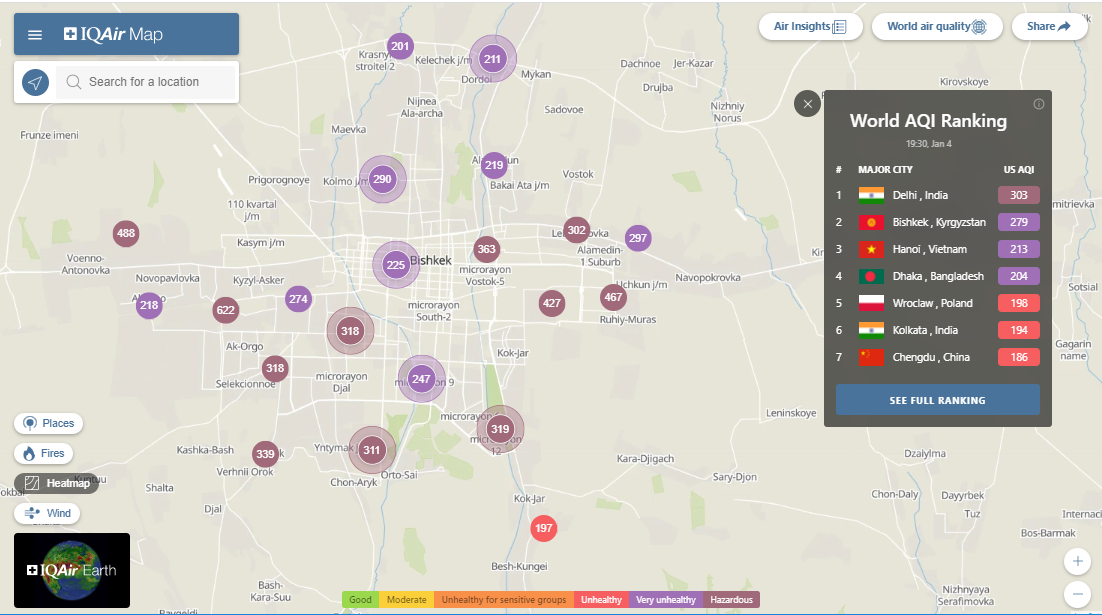Click the info icon in ranking panel

1038,104
